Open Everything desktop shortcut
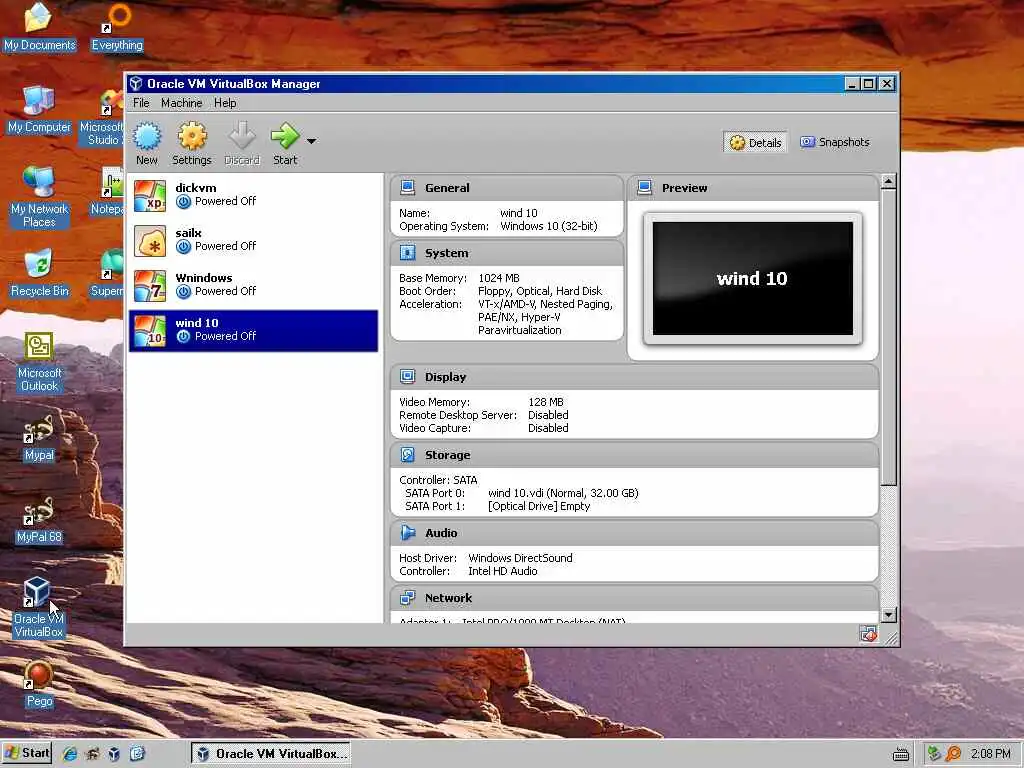Screen dimensions: 1024x768 118,27
